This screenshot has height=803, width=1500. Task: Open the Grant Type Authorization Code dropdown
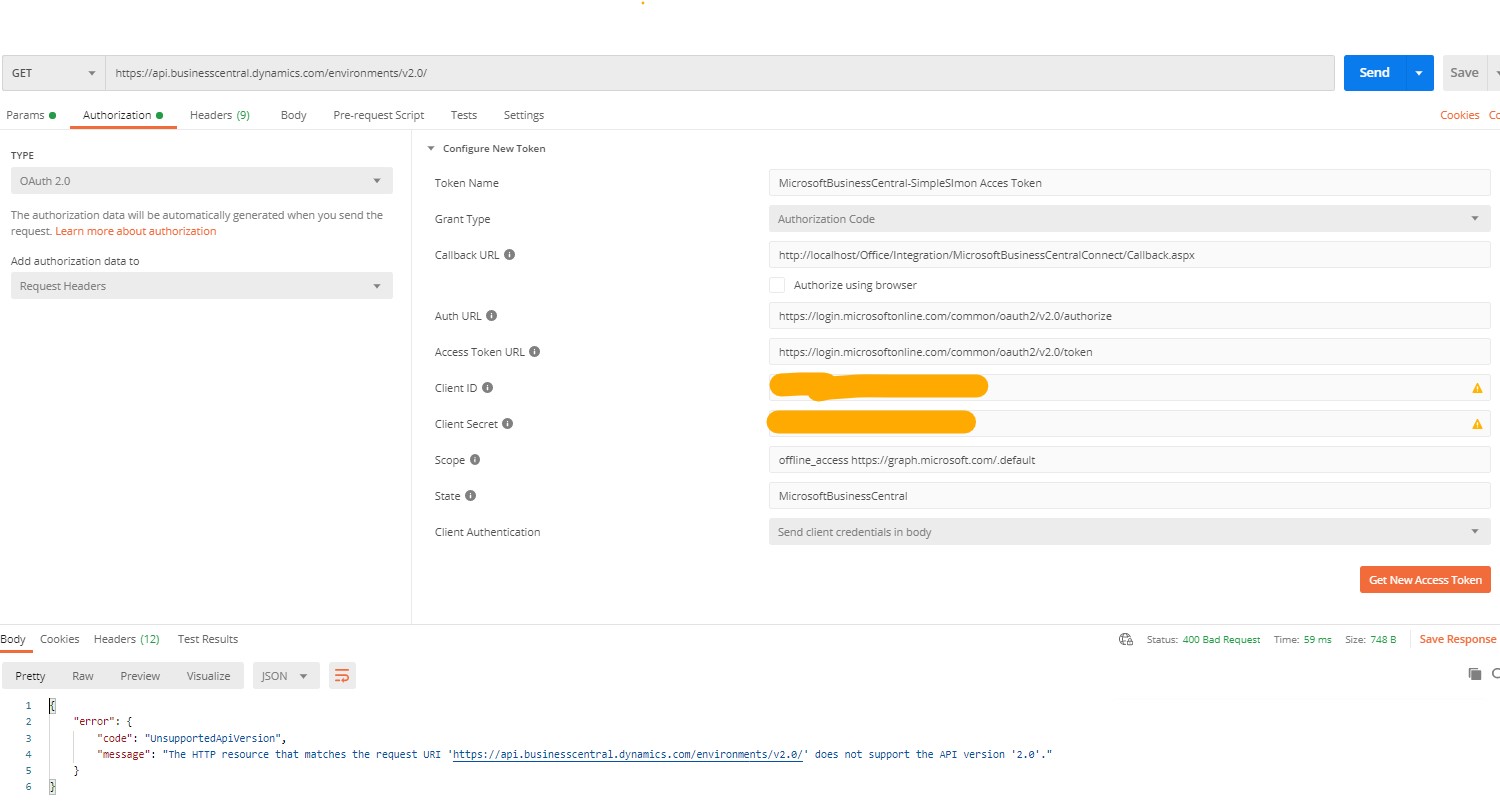tap(1129, 219)
